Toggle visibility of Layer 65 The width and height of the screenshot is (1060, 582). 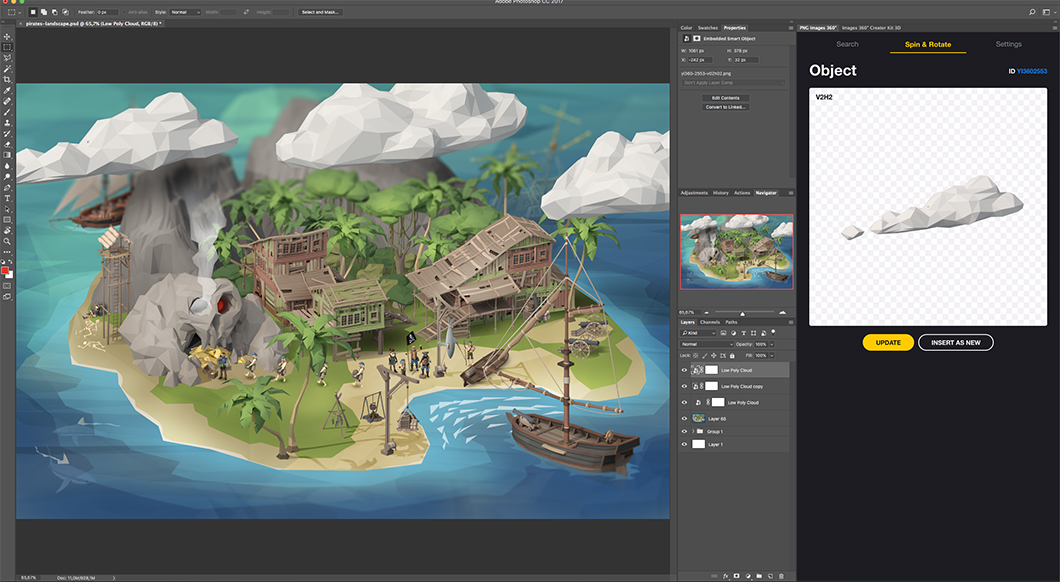tap(684, 419)
